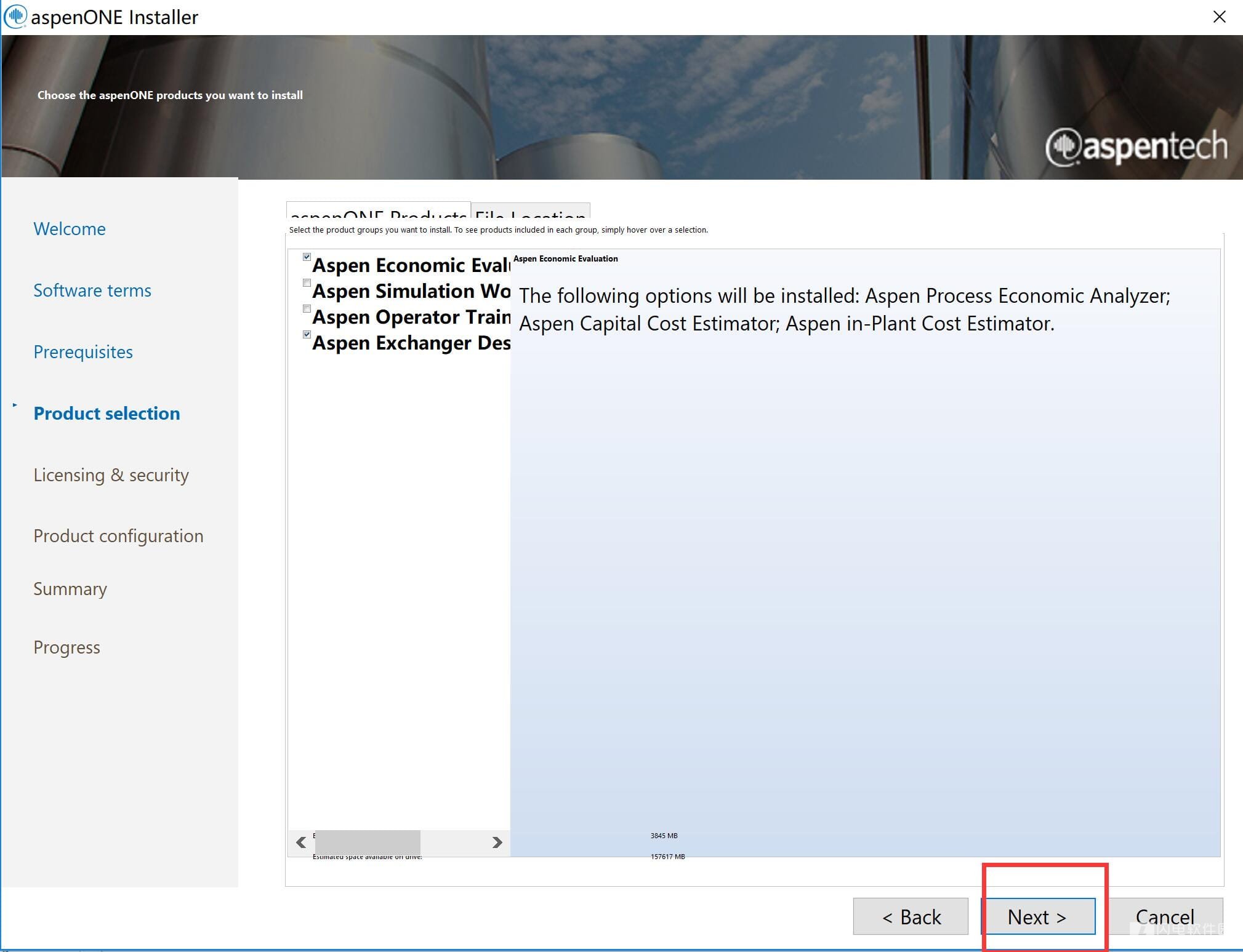This screenshot has height=952, width=1243.
Task: Open Prerequisites step in sidebar
Action: (x=83, y=352)
